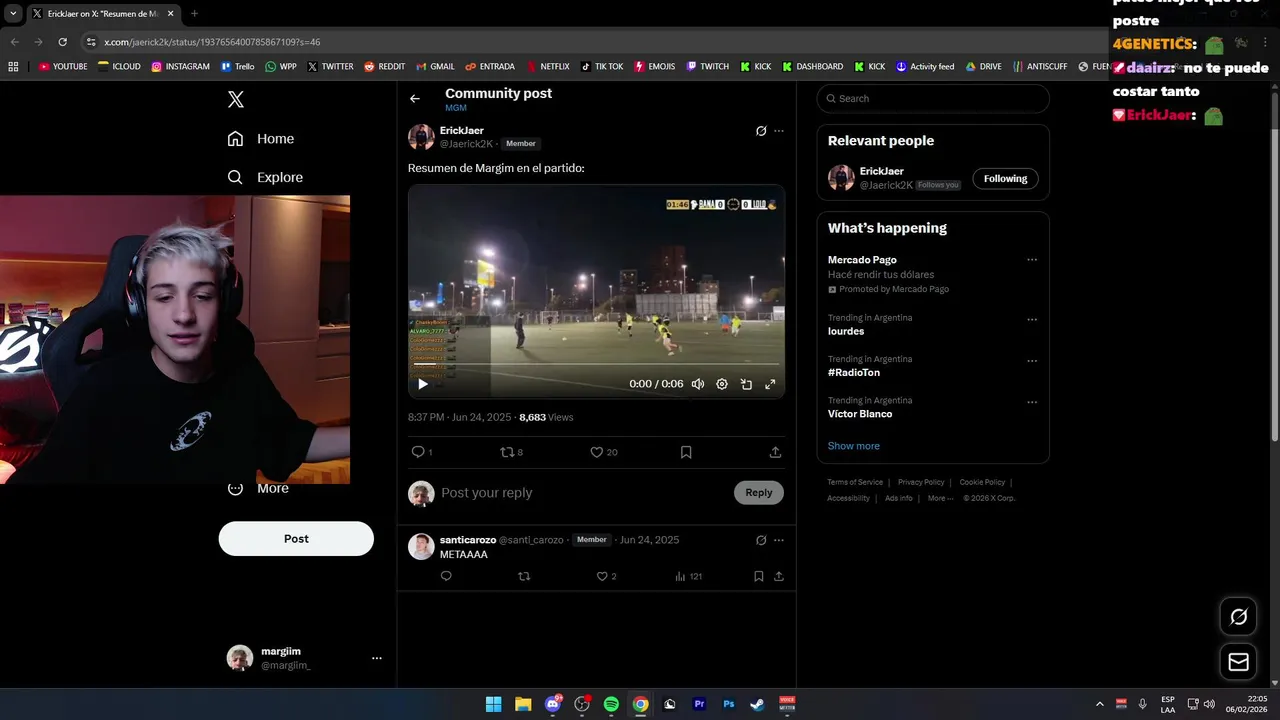Open the YOUTUBE bookmark
Screen dimensions: 1280x720
[x=63, y=67]
